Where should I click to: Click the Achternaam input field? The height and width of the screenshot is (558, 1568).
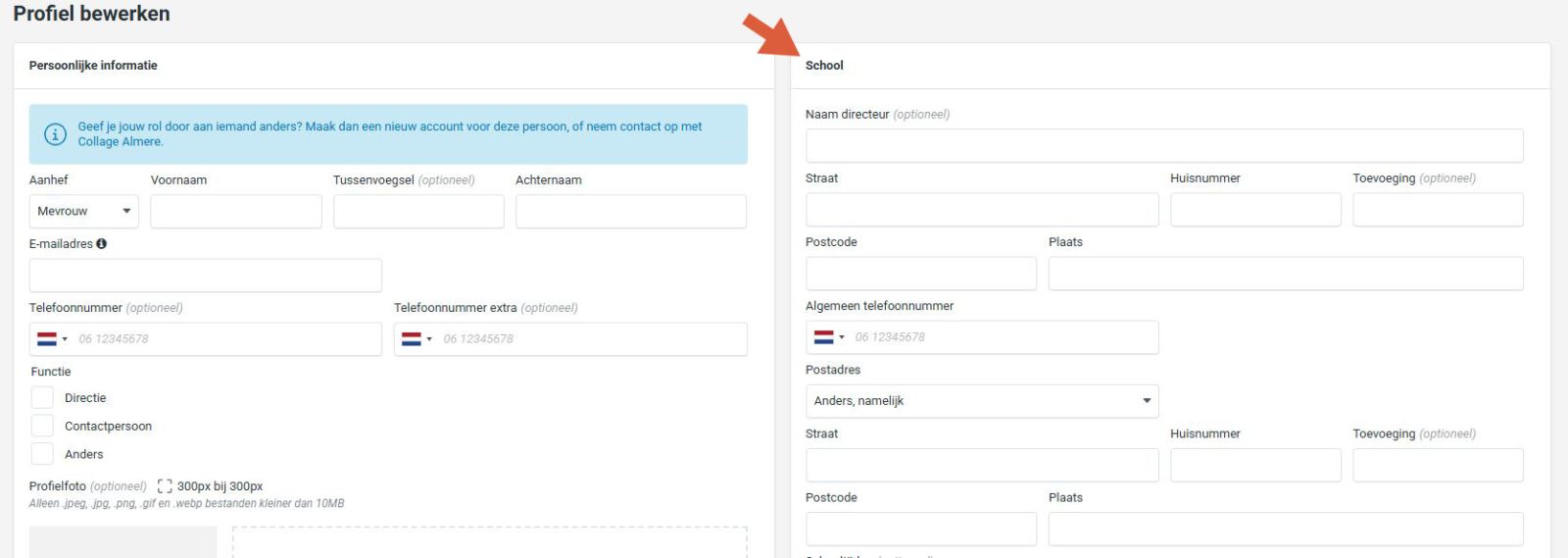tap(631, 212)
